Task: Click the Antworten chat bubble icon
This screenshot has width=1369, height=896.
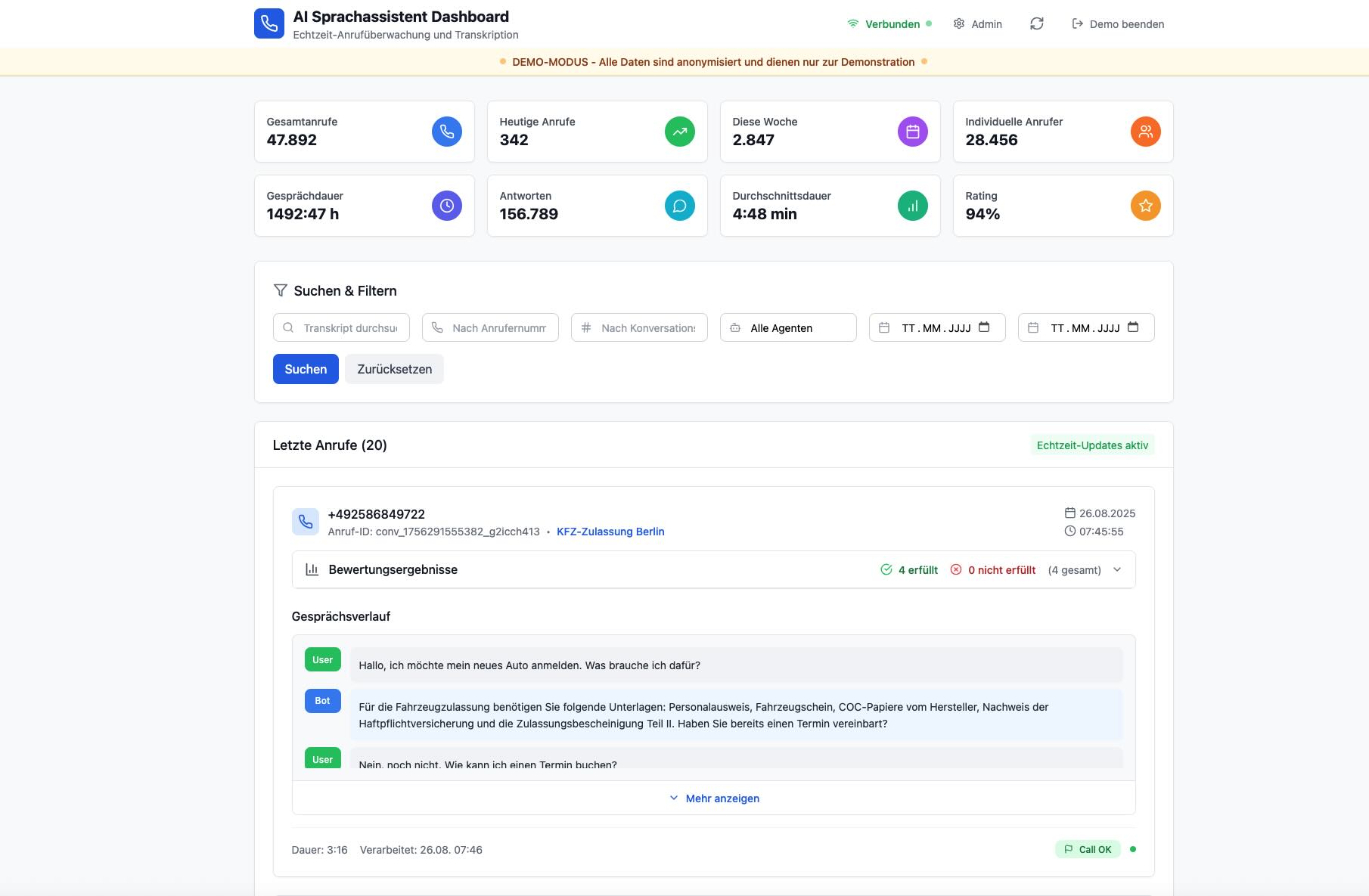Action: [x=679, y=206]
